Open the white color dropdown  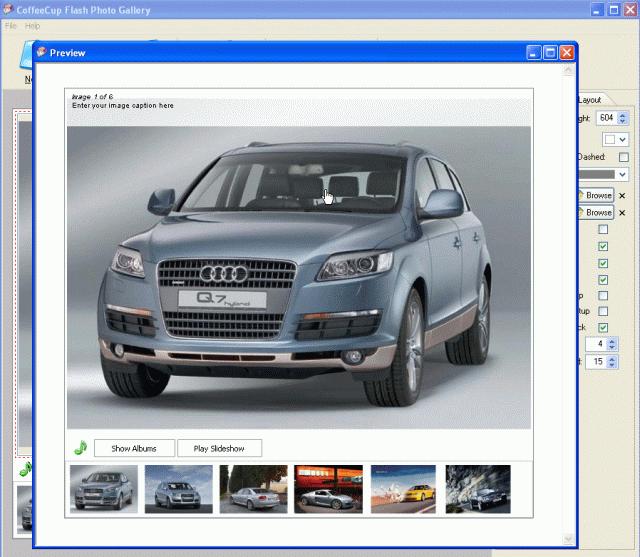pos(616,140)
